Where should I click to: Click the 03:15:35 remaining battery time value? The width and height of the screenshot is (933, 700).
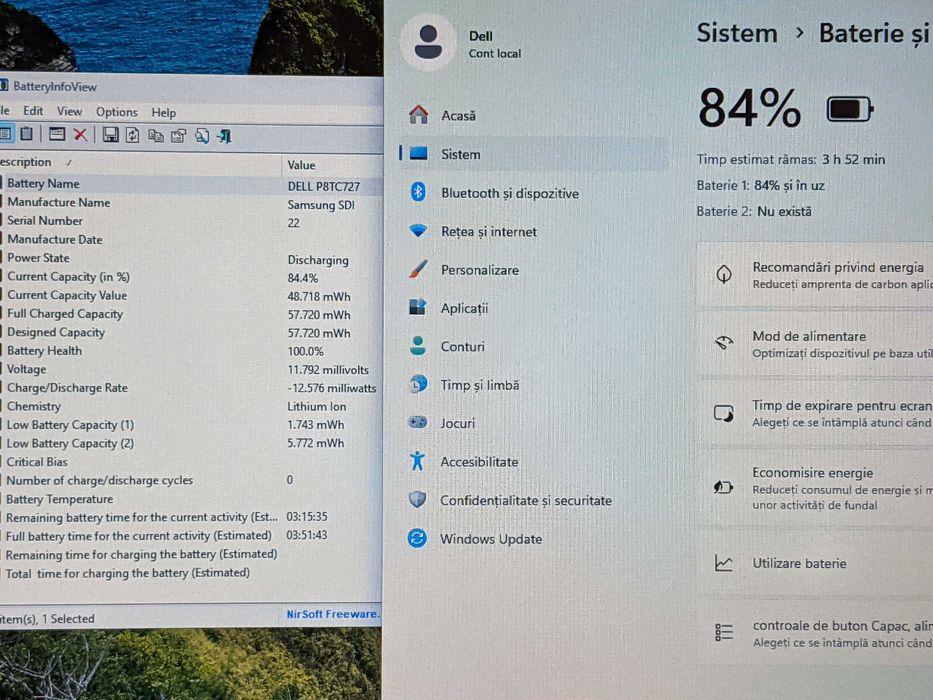[x=307, y=517]
